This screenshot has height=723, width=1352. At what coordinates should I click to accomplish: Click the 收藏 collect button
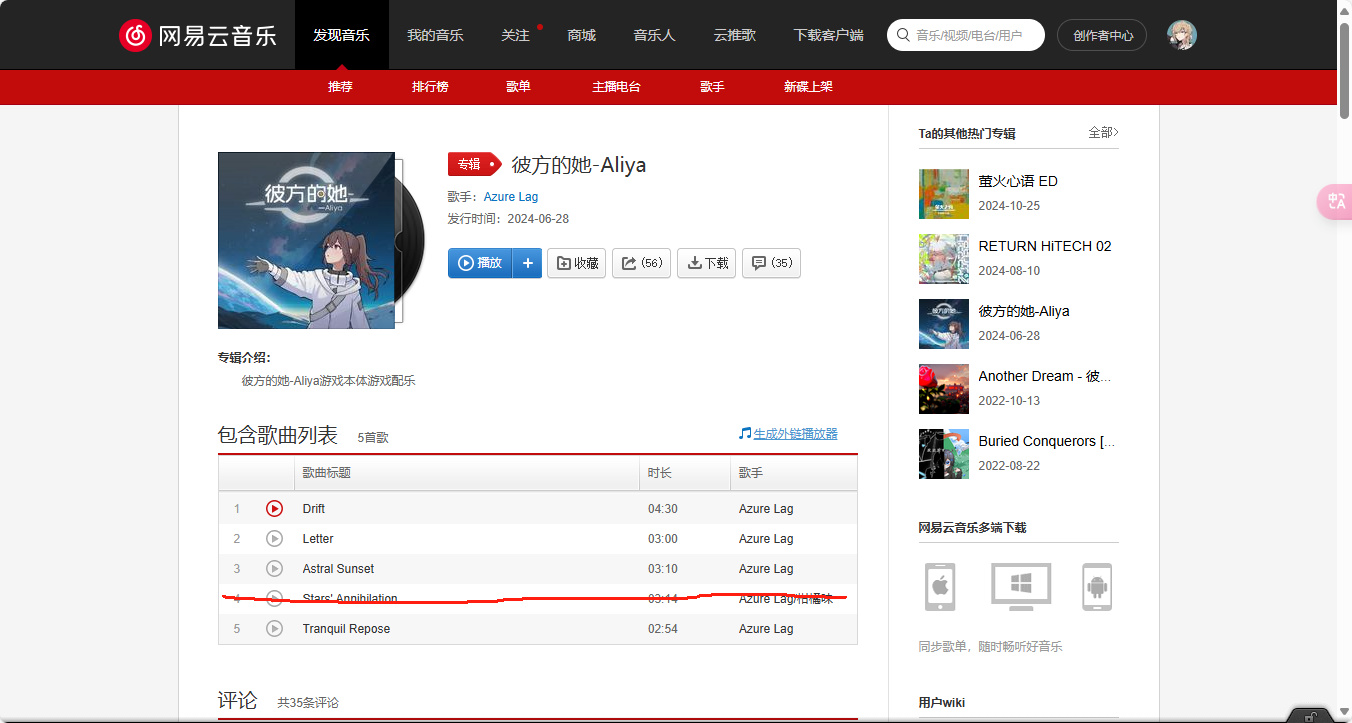coord(577,263)
